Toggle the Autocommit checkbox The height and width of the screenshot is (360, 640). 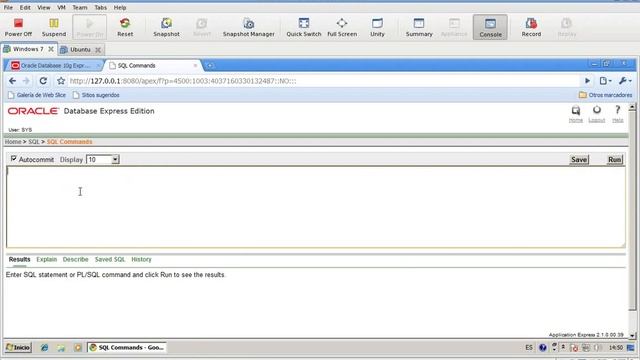pyautogui.click(x=13, y=158)
